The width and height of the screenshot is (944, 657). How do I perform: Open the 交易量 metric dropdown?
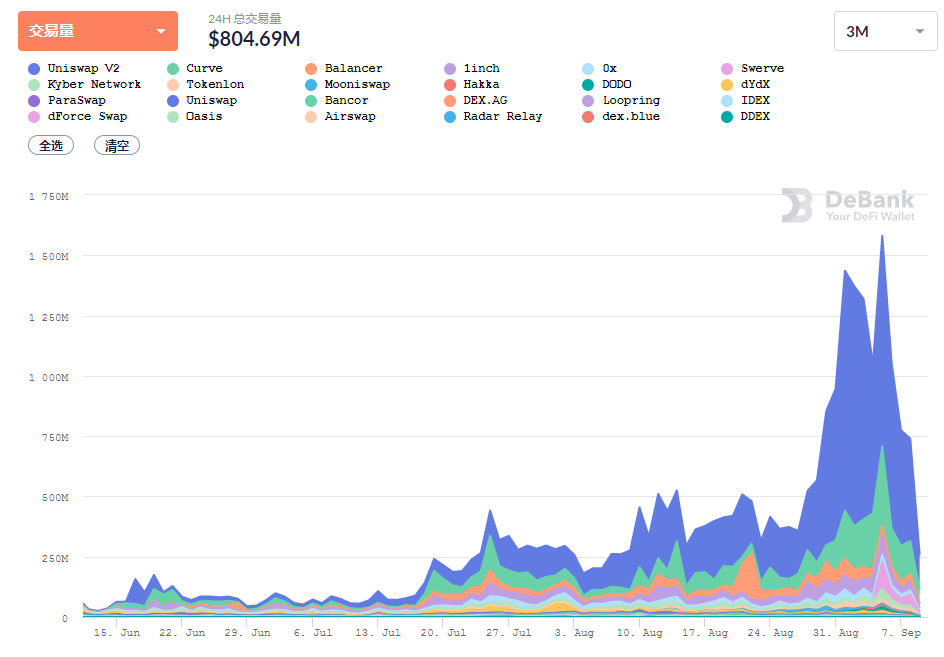98,31
